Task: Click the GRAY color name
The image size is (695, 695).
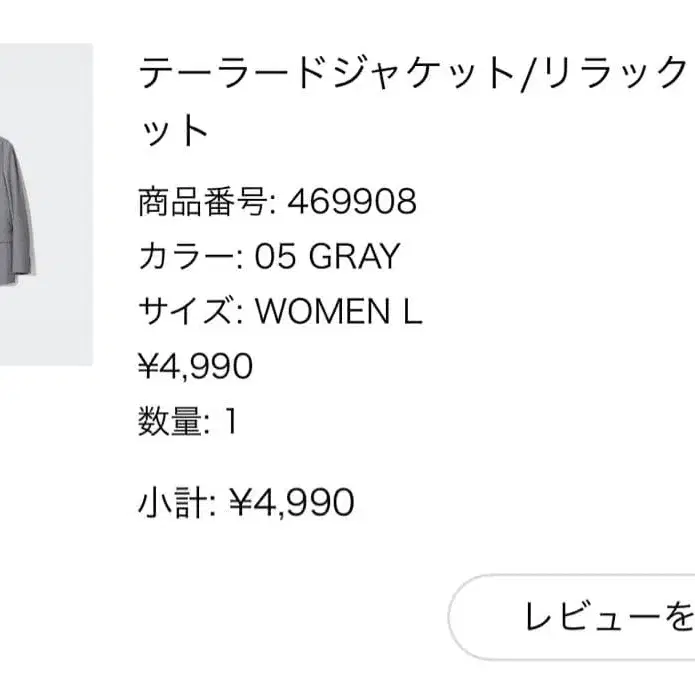Action: pyautogui.click(x=353, y=258)
